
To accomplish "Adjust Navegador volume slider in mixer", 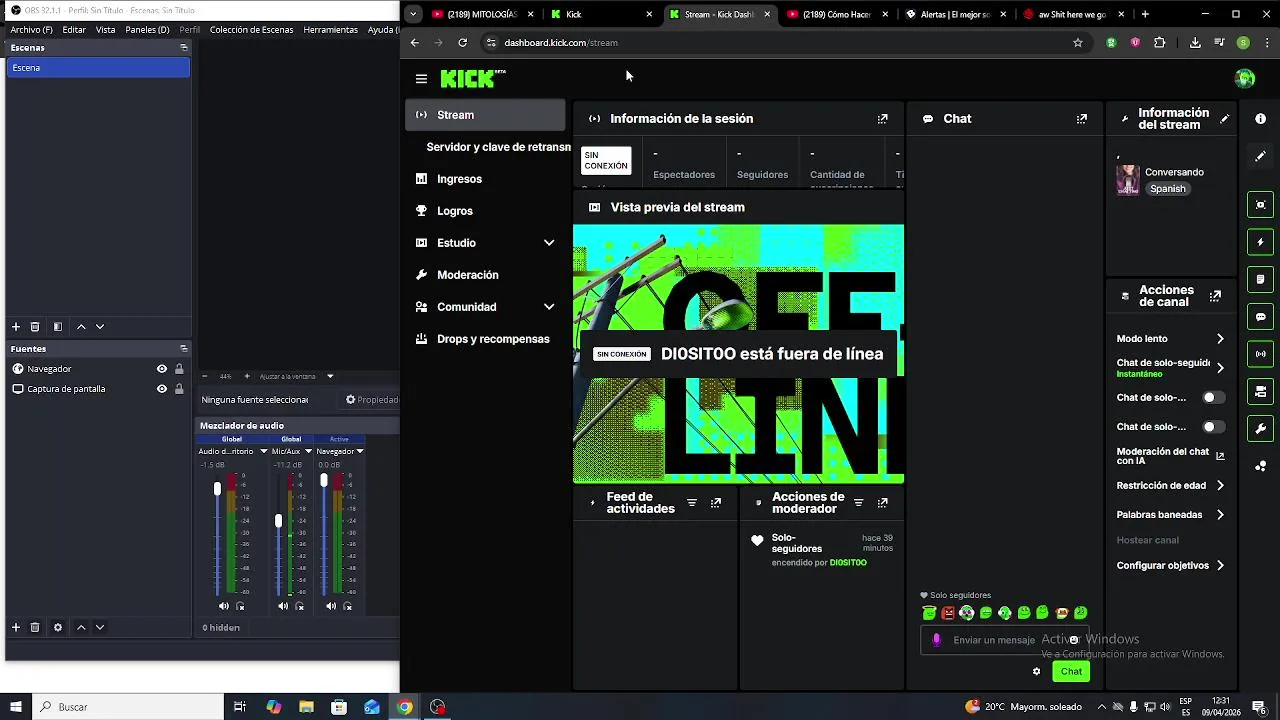I will point(324,480).
